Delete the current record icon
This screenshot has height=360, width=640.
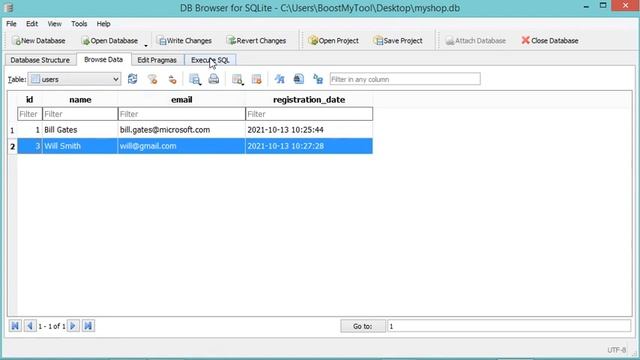click(x=257, y=79)
